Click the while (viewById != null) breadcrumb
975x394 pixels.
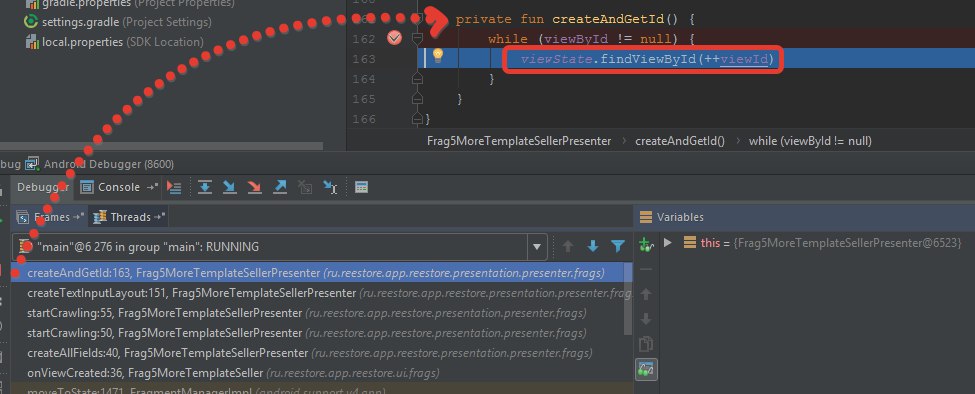pyautogui.click(x=810, y=141)
